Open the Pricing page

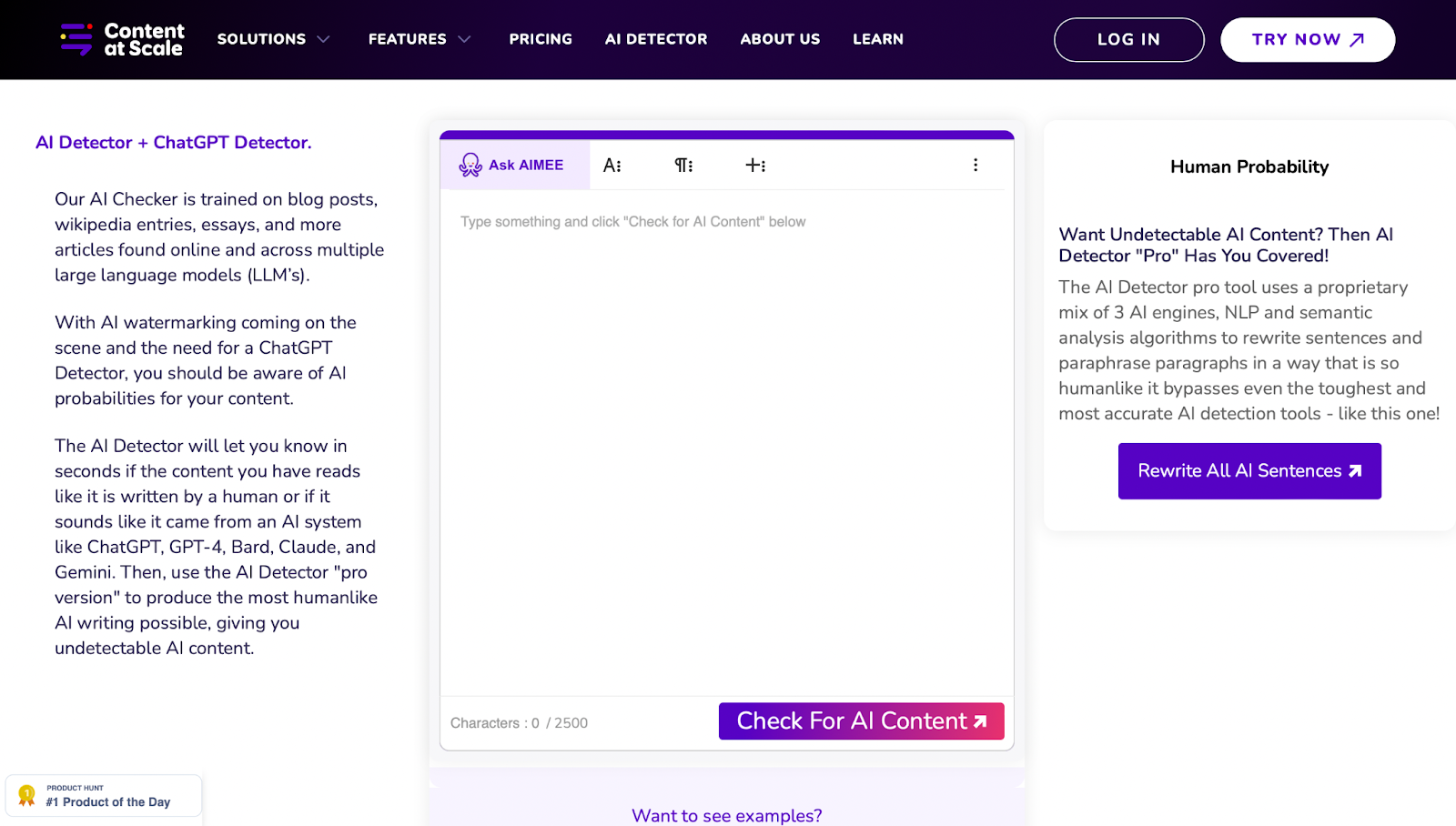(541, 39)
